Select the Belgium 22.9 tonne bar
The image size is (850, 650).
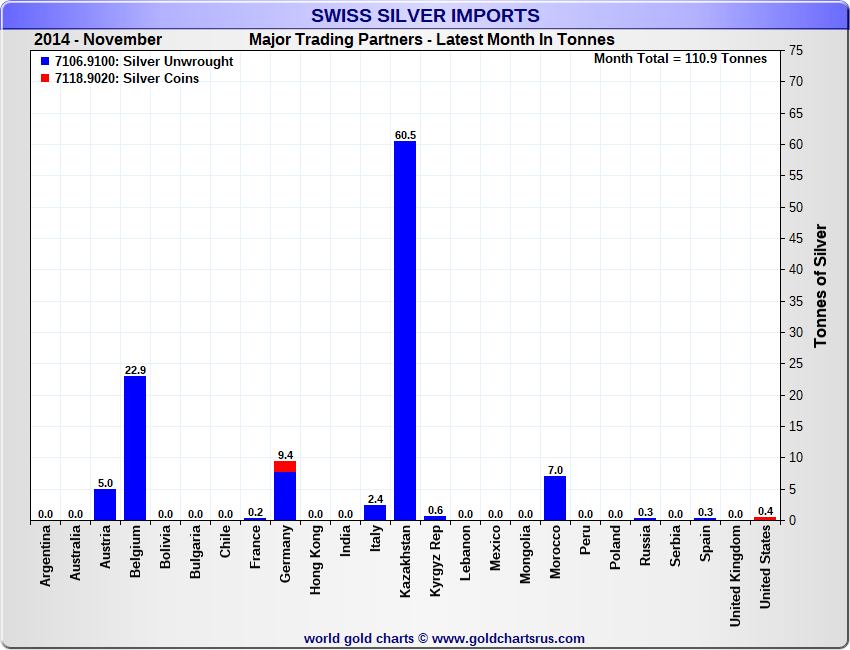tap(135, 448)
